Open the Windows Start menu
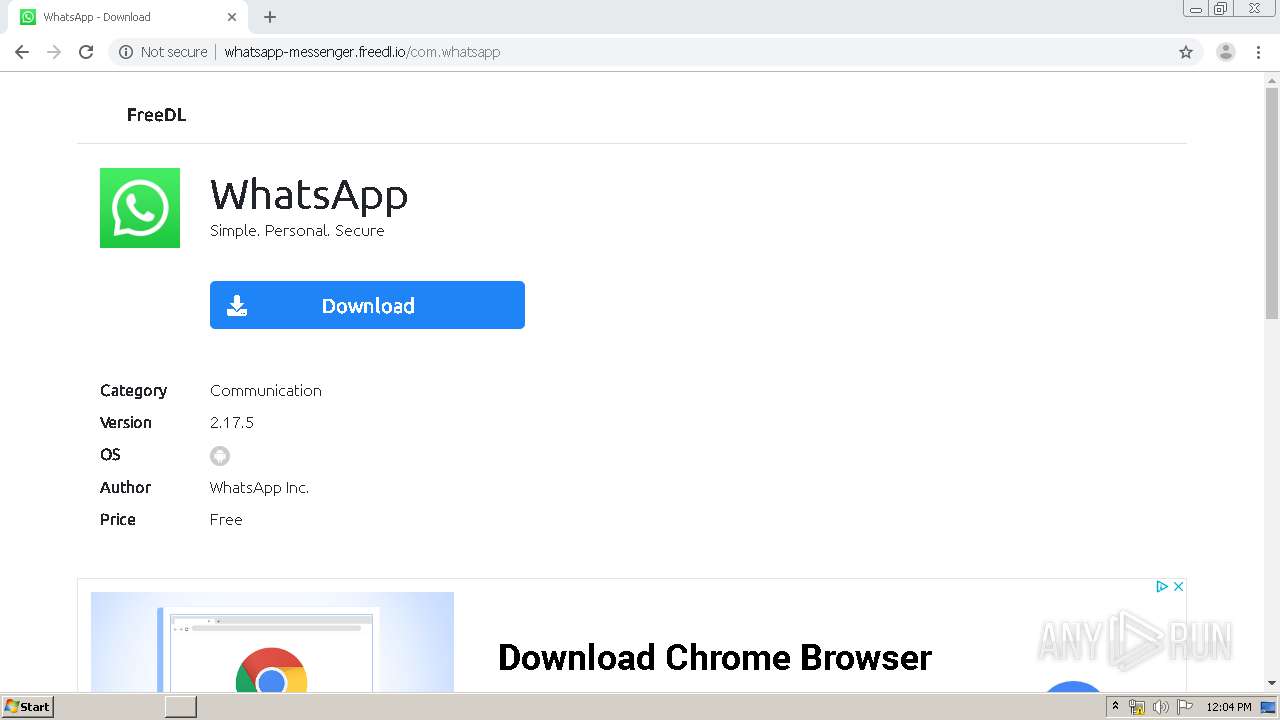 (28, 707)
